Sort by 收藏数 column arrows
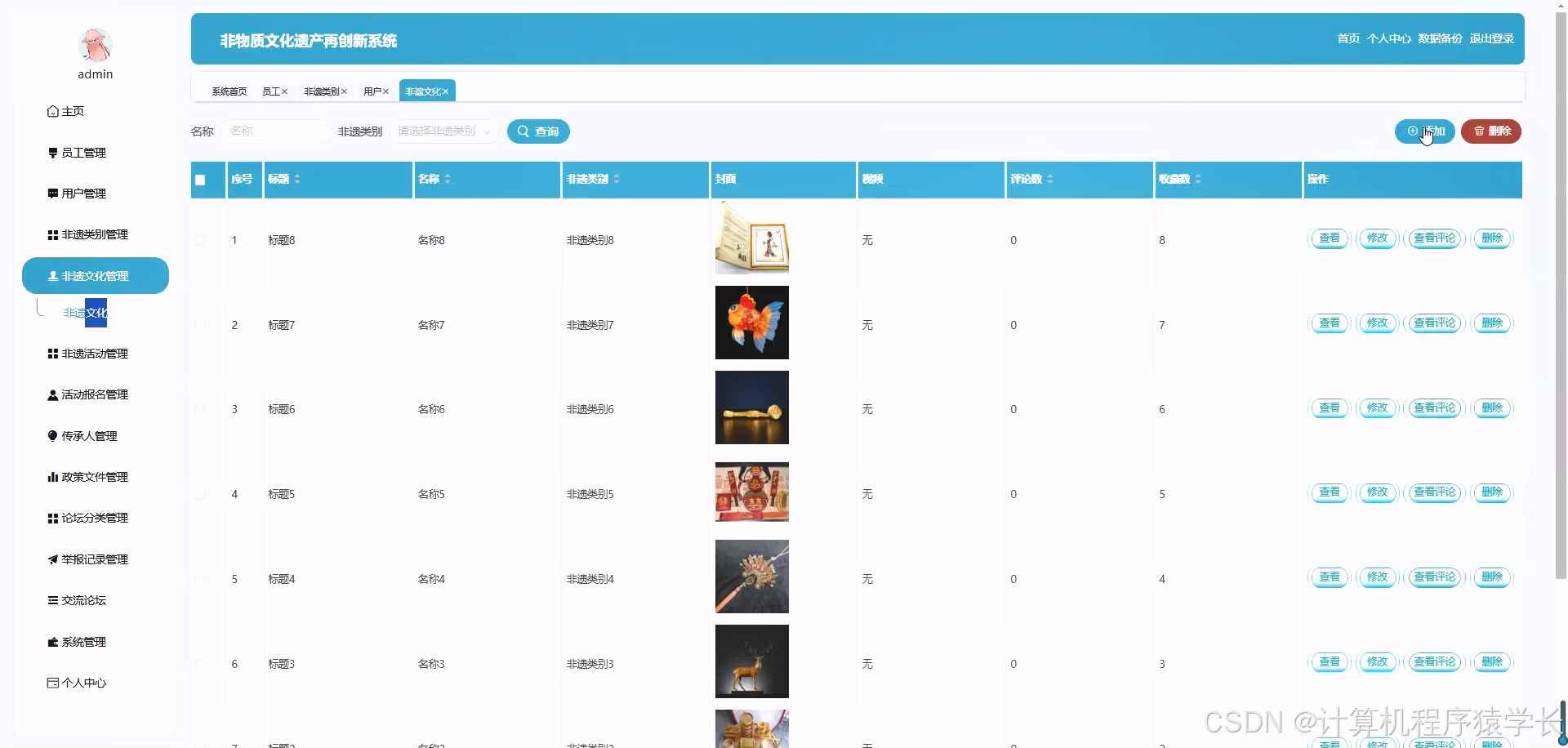Image resolution: width=1568 pixels, height=748 pixels. point(1198,179)
